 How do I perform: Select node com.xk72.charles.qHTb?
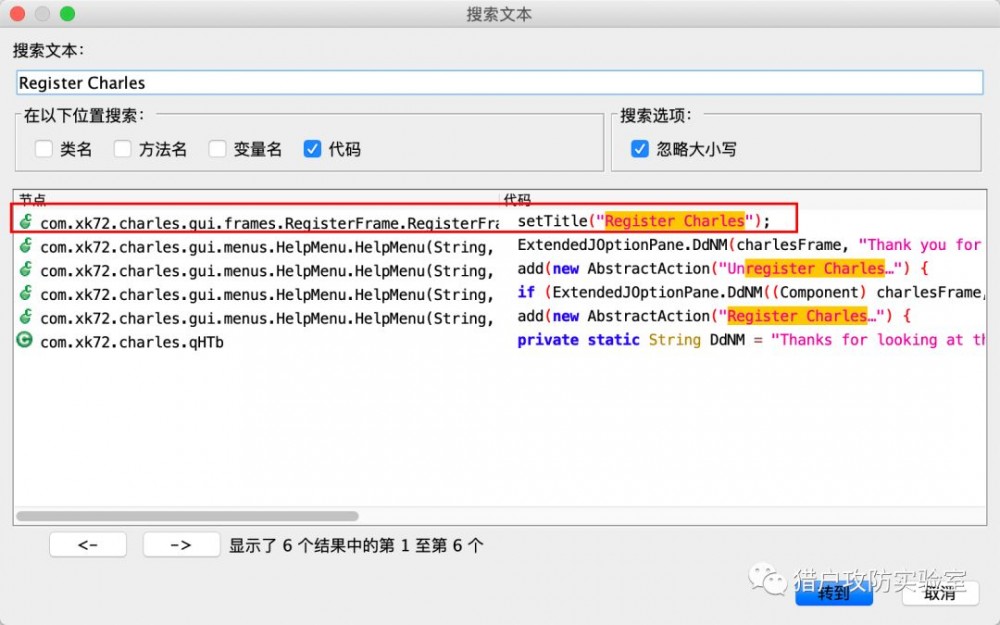132,342
